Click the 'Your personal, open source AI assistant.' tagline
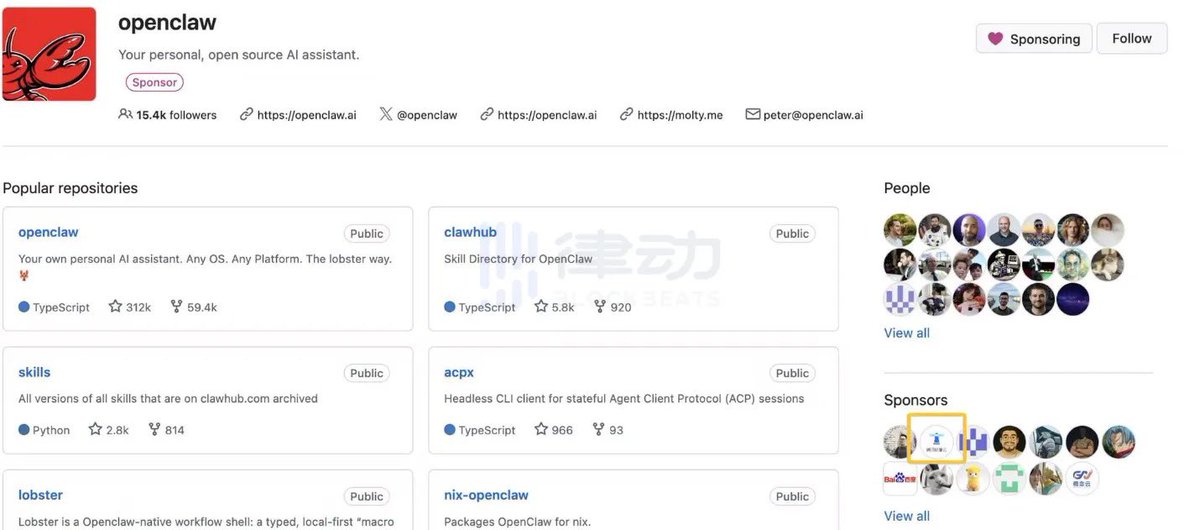Screen dimensions: 1200x530 tap(238, 54)
